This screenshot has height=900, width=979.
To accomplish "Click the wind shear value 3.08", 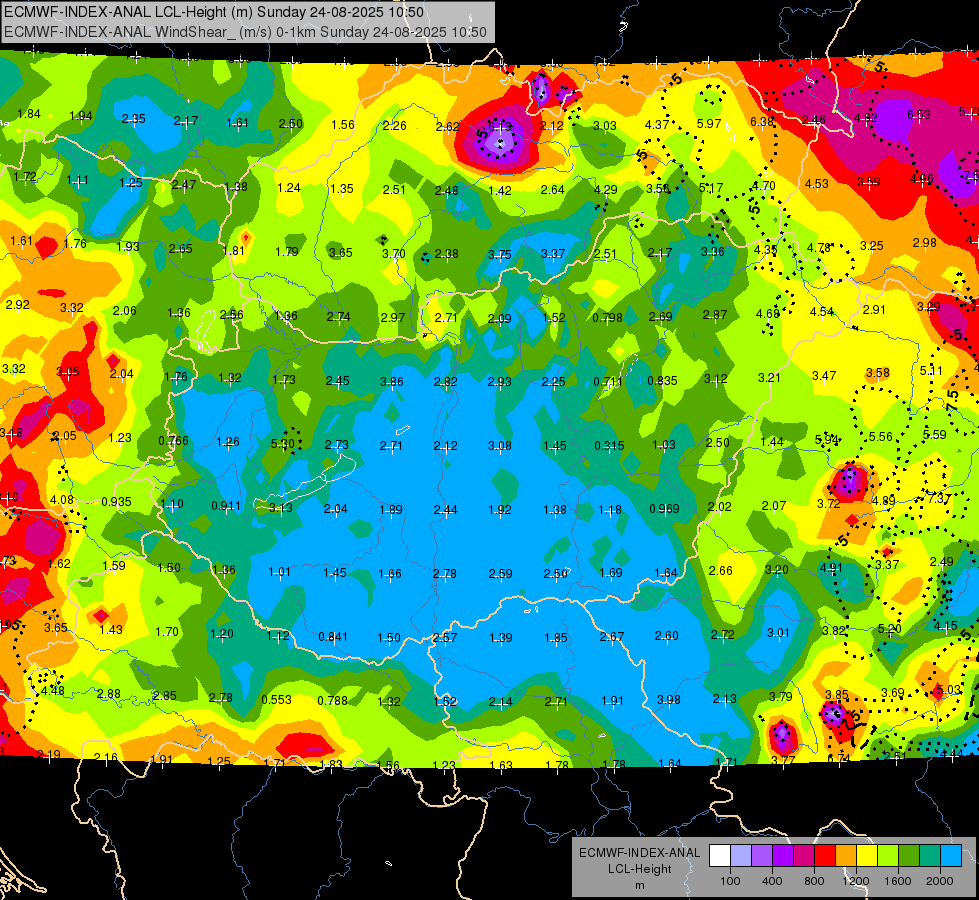I will 499,445.
